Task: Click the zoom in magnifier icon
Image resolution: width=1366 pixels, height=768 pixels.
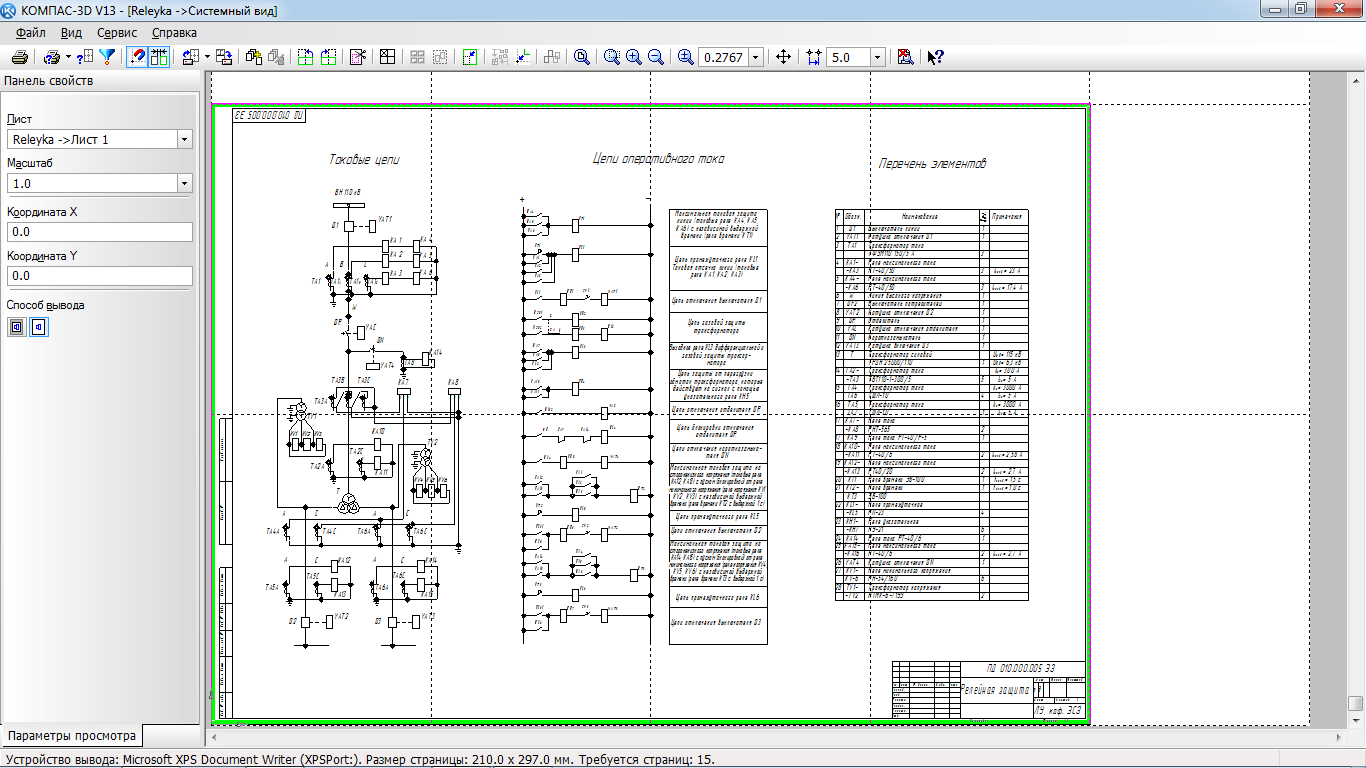Action: [634, 57]
